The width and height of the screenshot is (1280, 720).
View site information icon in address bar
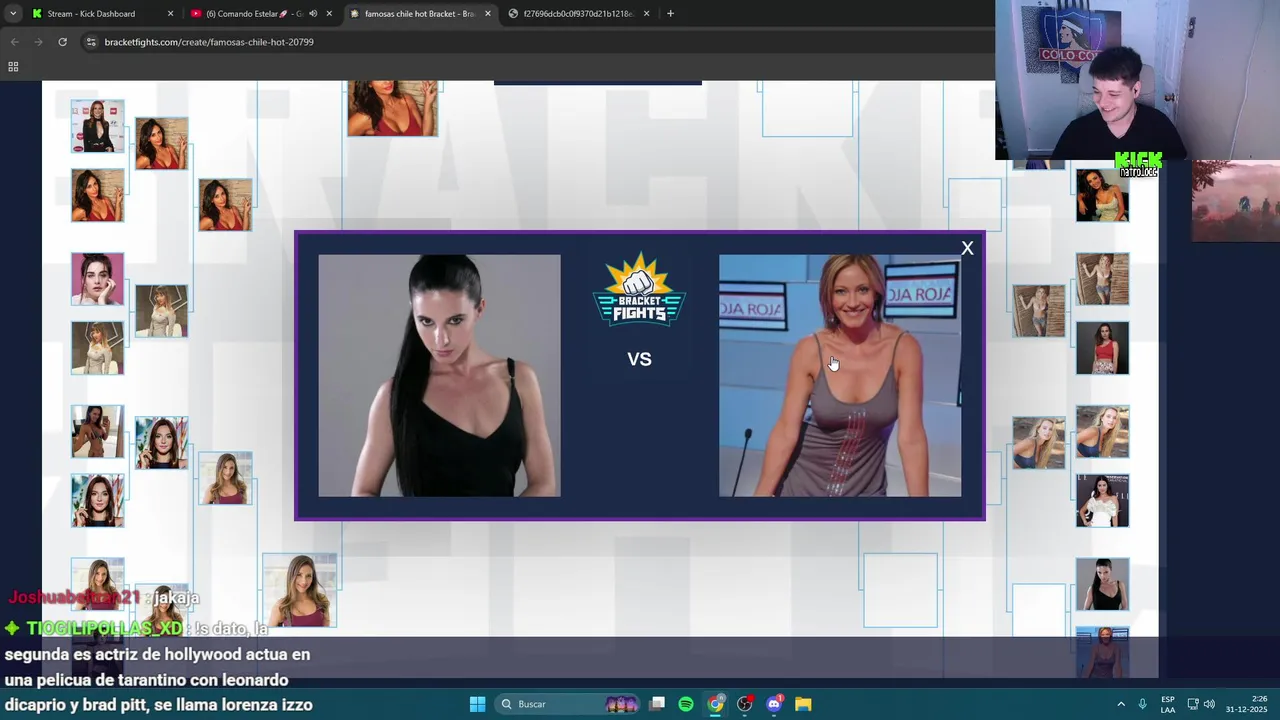91,42
